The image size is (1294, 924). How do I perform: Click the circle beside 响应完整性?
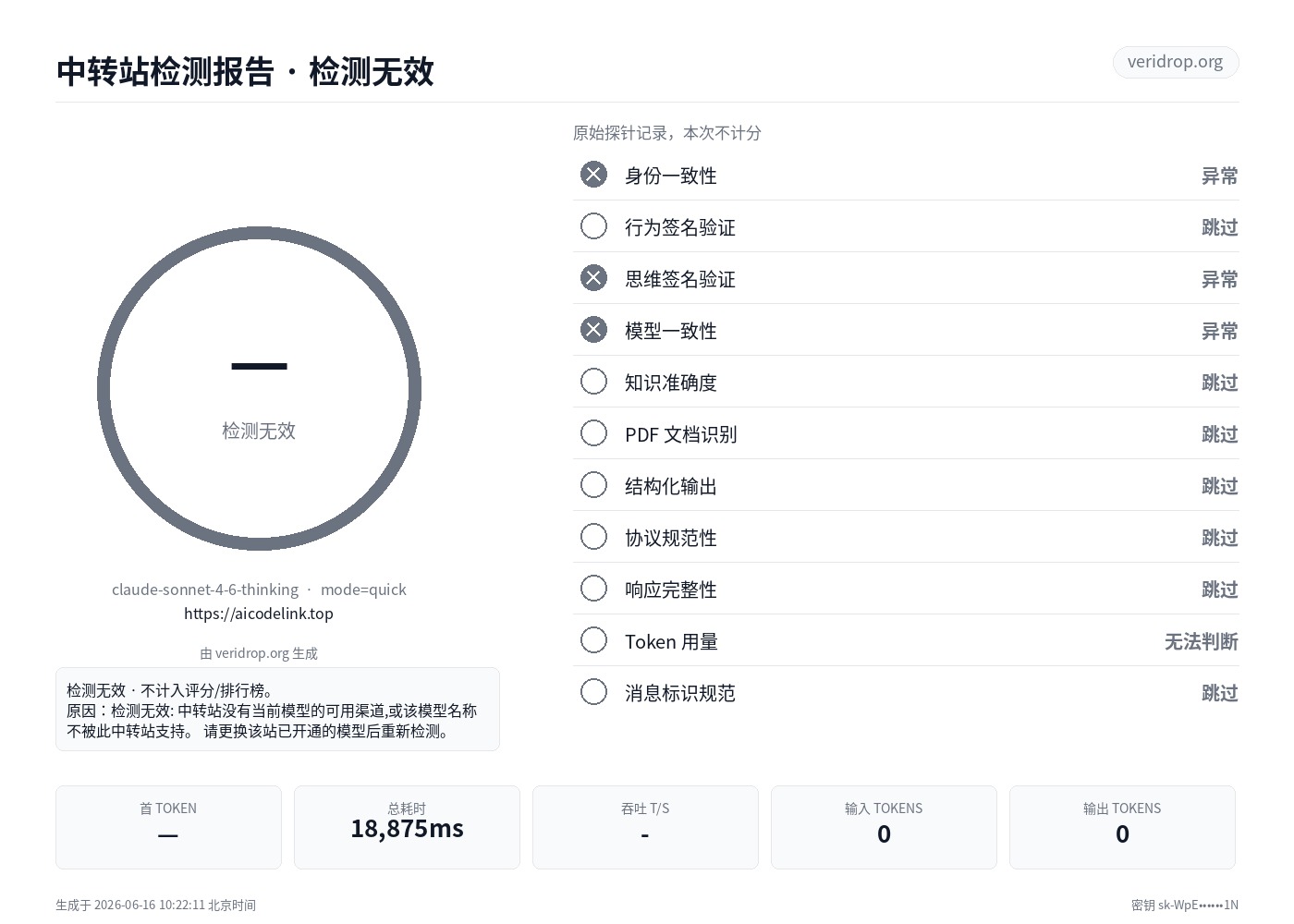[593, 589]
